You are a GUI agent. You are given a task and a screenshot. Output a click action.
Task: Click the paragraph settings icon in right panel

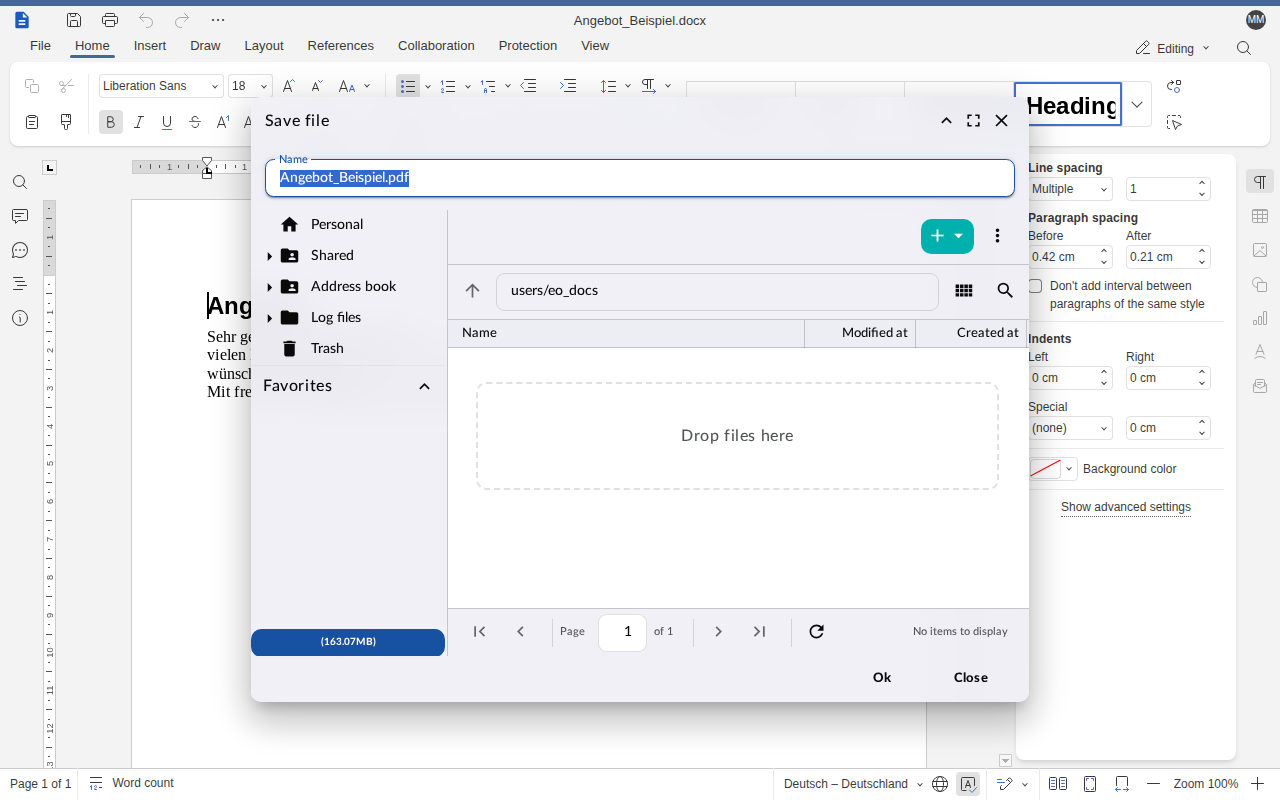tap(1260, 182)
